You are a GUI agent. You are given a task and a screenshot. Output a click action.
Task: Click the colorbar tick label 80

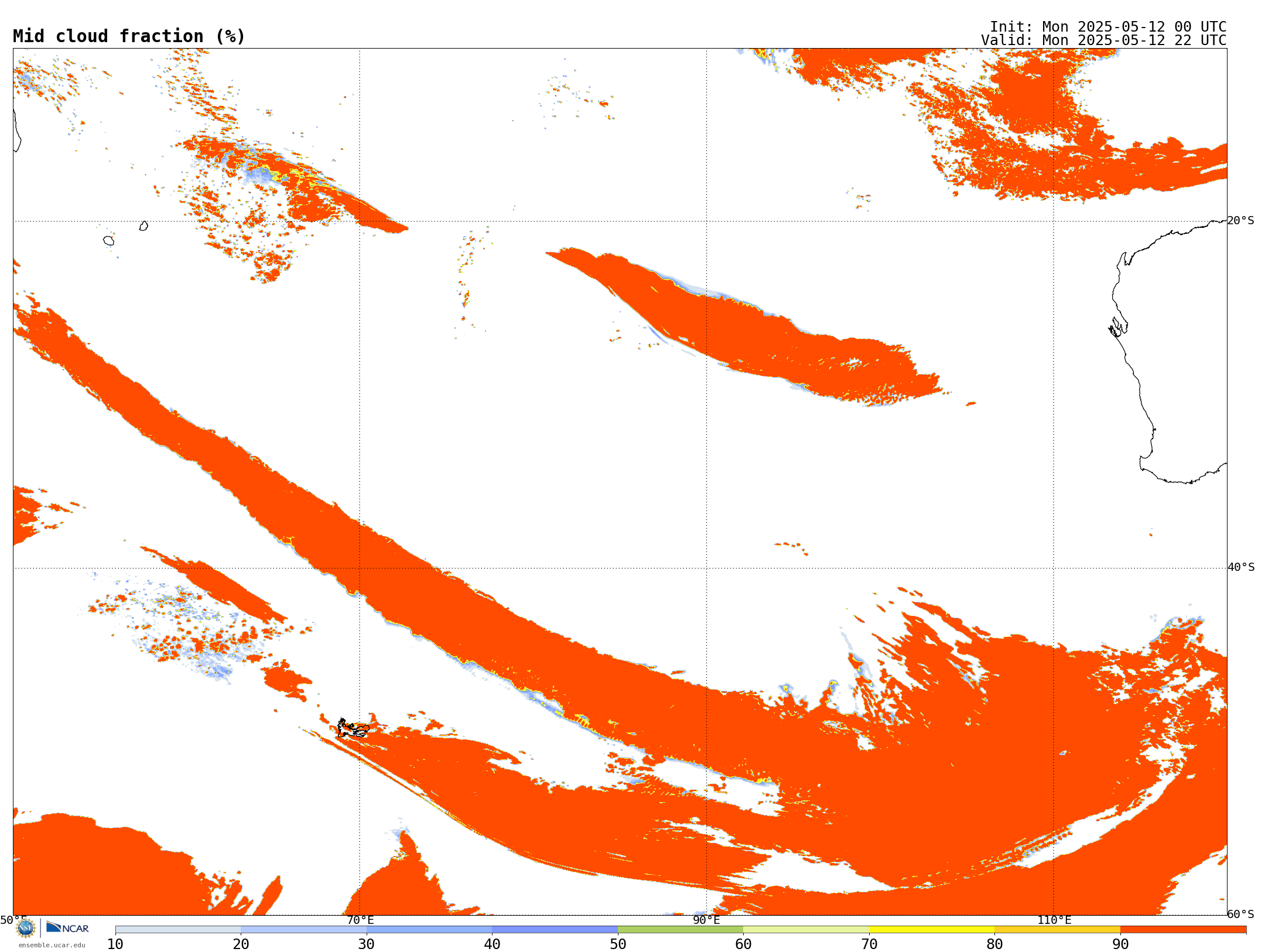995,944
